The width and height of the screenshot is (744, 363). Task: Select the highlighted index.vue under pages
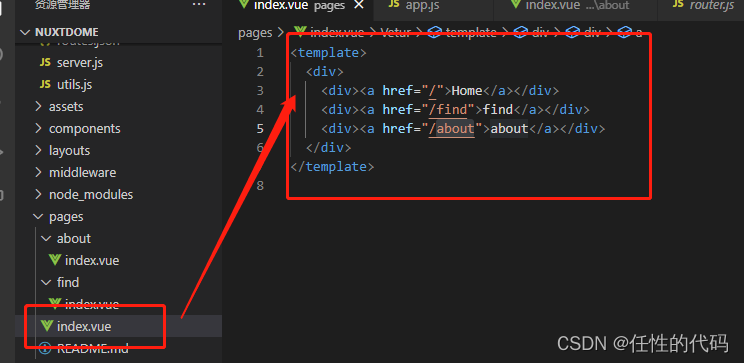point(84,326)
